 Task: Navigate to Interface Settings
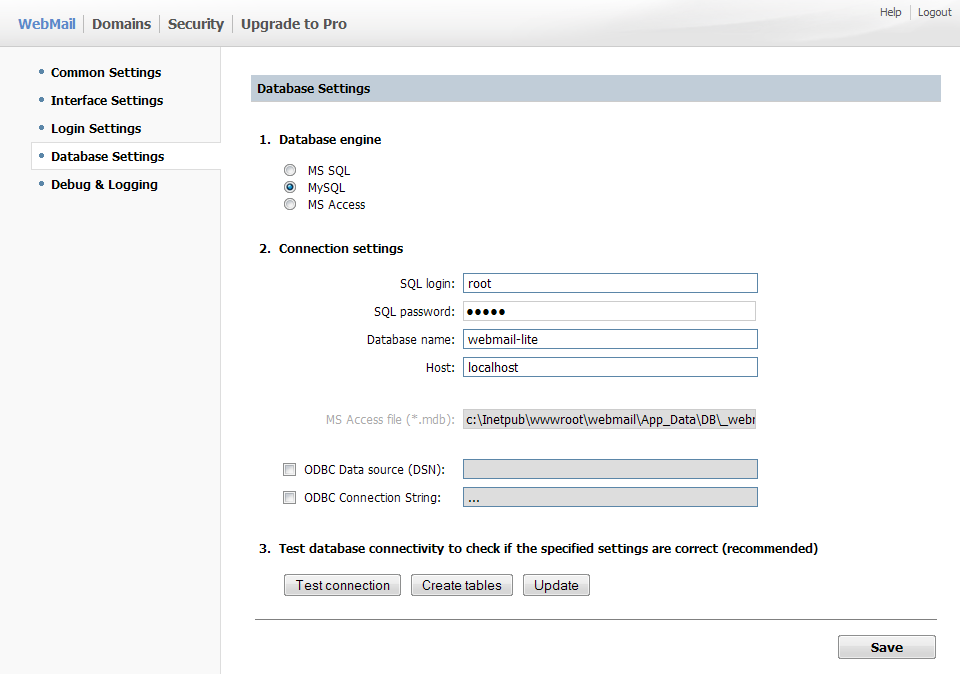coord(107,100)
